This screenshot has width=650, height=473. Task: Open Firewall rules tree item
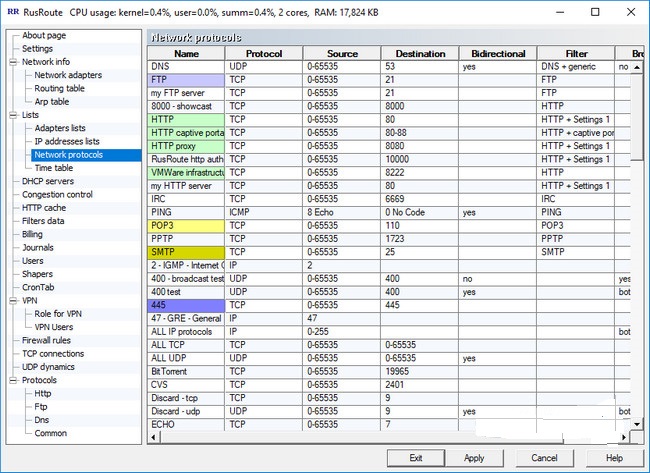coord(46,340)
